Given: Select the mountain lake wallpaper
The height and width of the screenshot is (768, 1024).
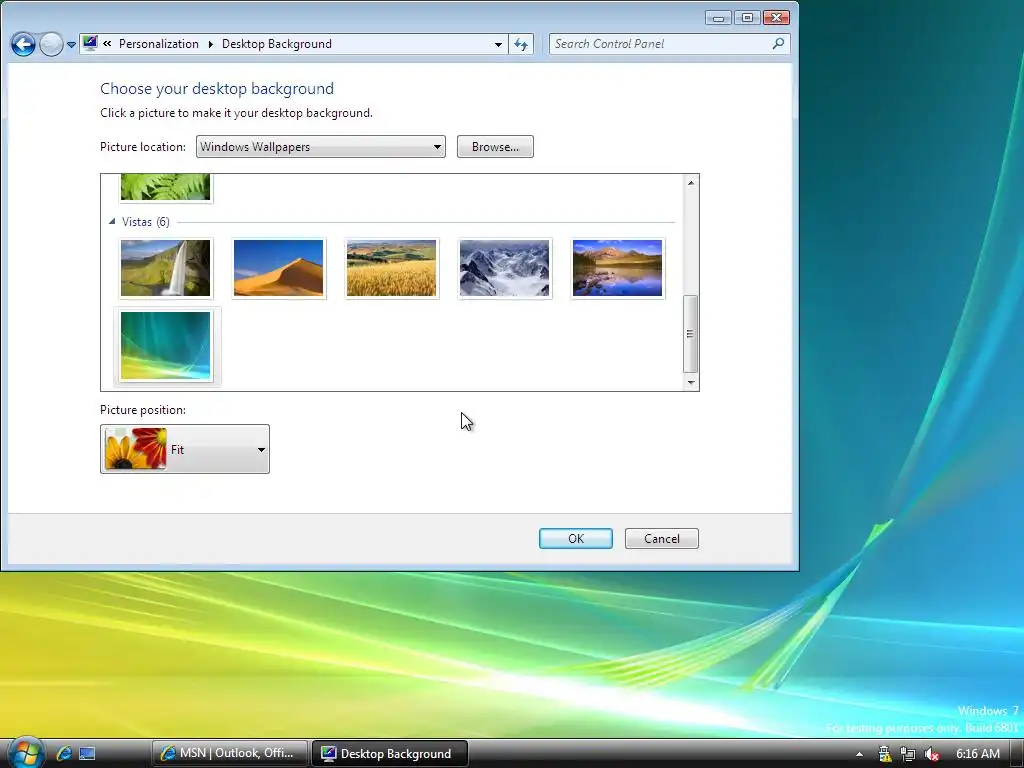Looking at the screenshot, I should click(617, 268).
